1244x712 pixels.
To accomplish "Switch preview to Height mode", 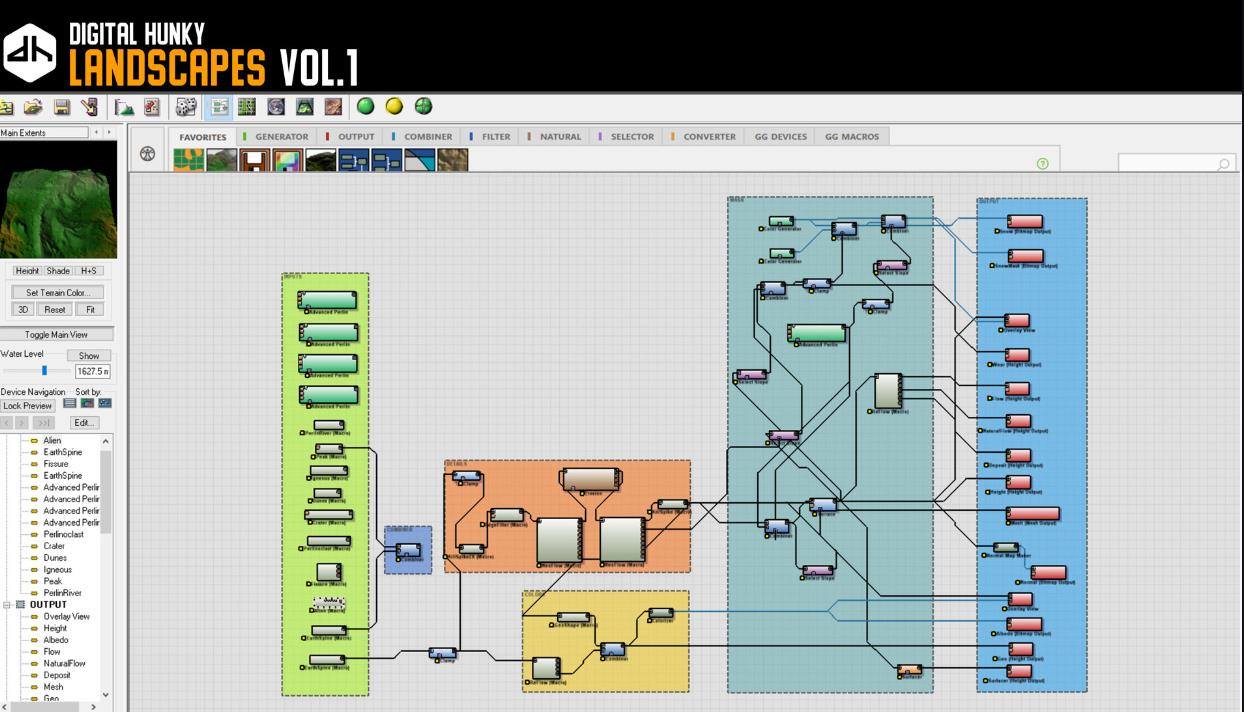I will click(27, 271).
